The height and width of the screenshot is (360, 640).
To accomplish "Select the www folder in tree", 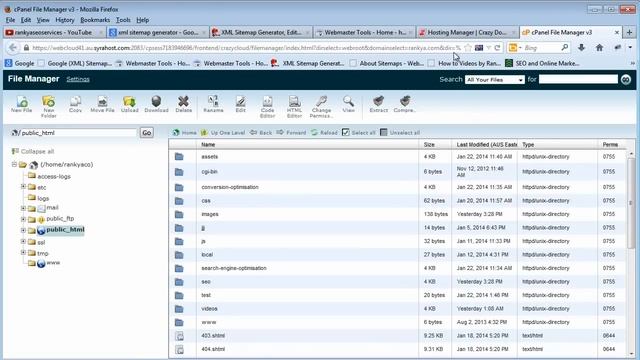I will pyautogui.click(x=53, y=263).
